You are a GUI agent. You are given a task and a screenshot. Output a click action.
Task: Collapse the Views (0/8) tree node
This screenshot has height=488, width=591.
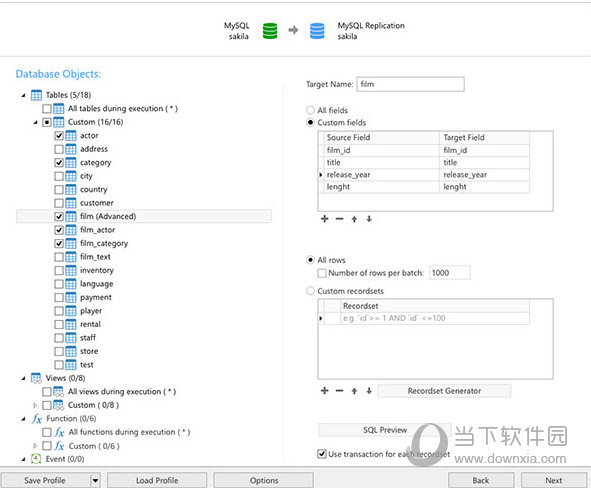[x=23, y=378]
